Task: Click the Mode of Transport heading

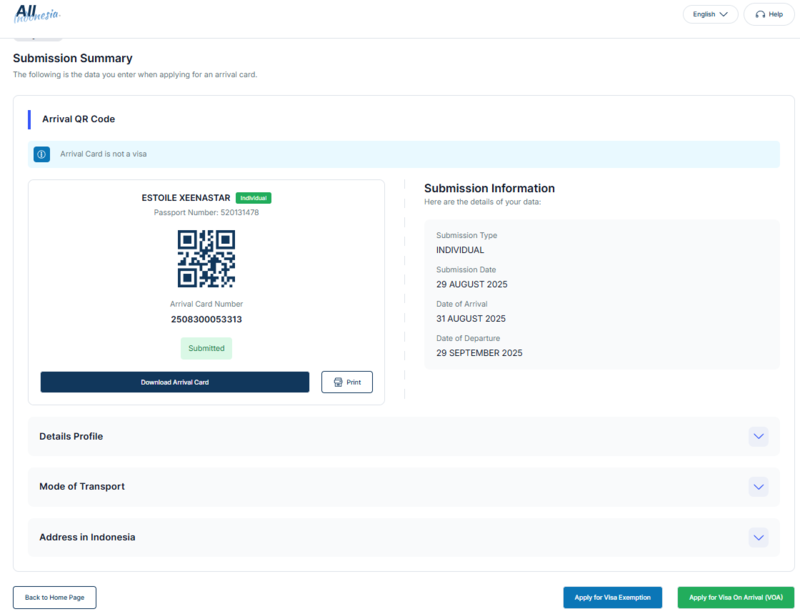Action: point(82,486)
